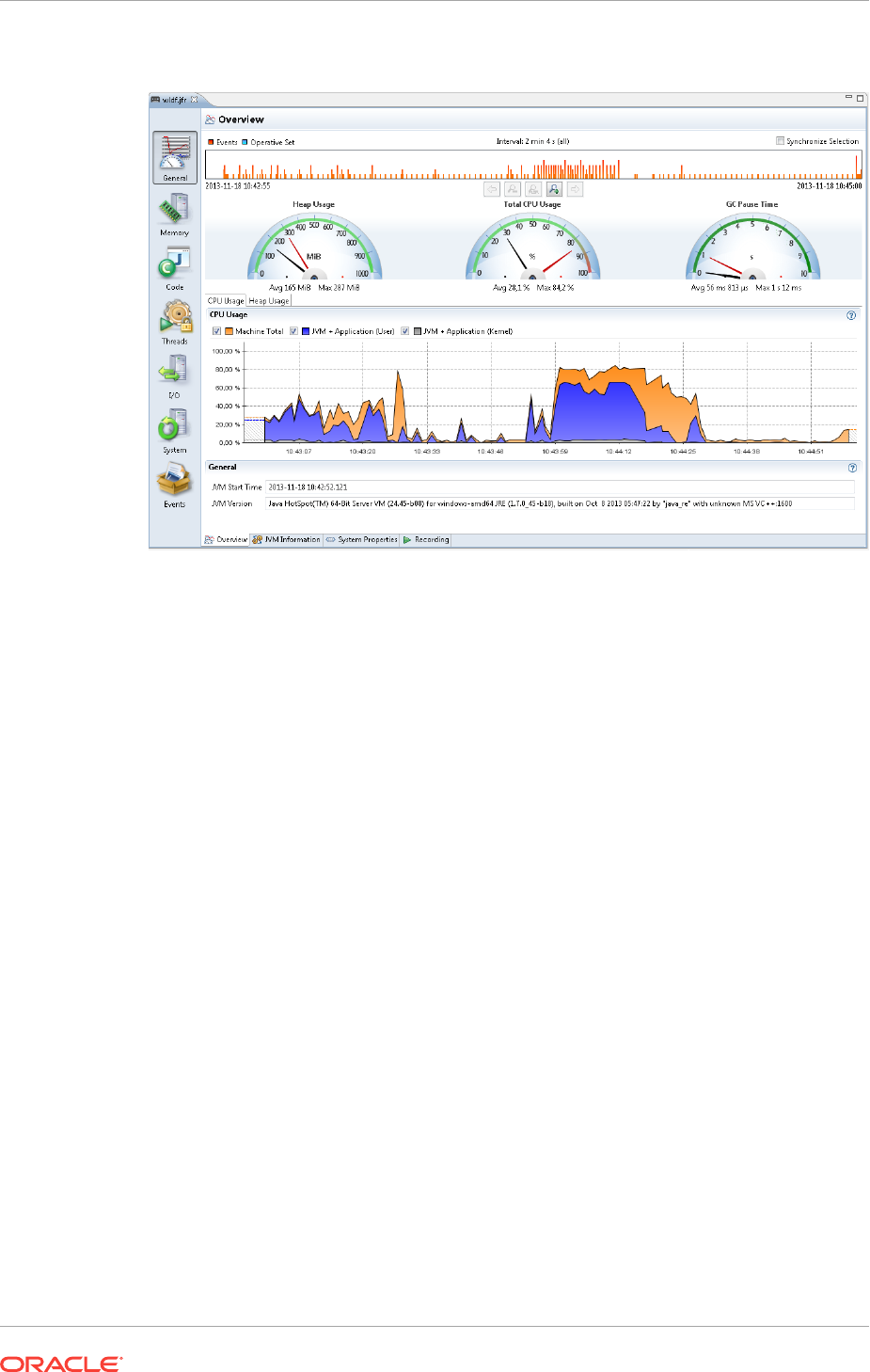Click the JVM Start Time field

coord(560,487)
